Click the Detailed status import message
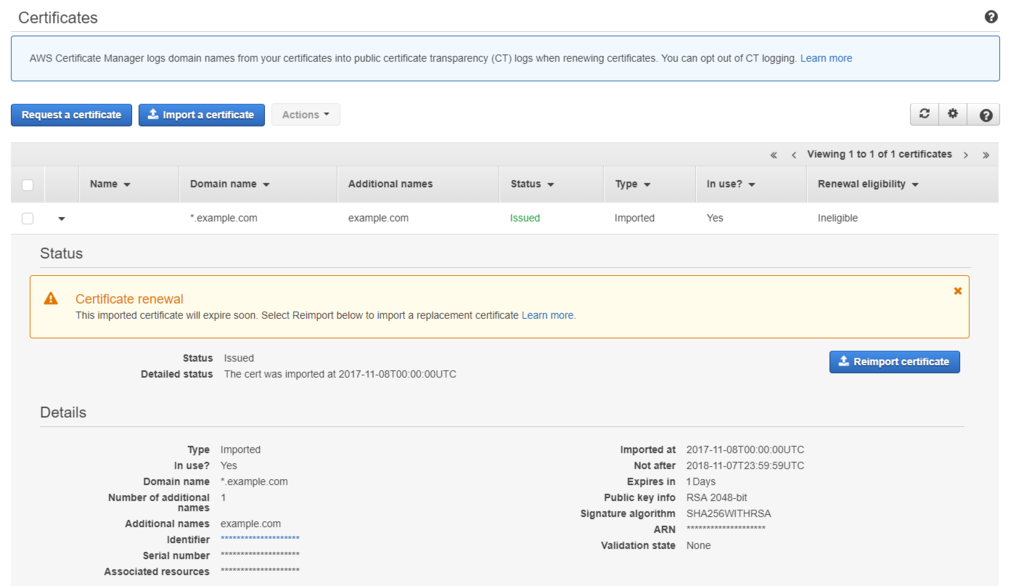The width and height of the screenshot is (1024, 586). point(340,374)
